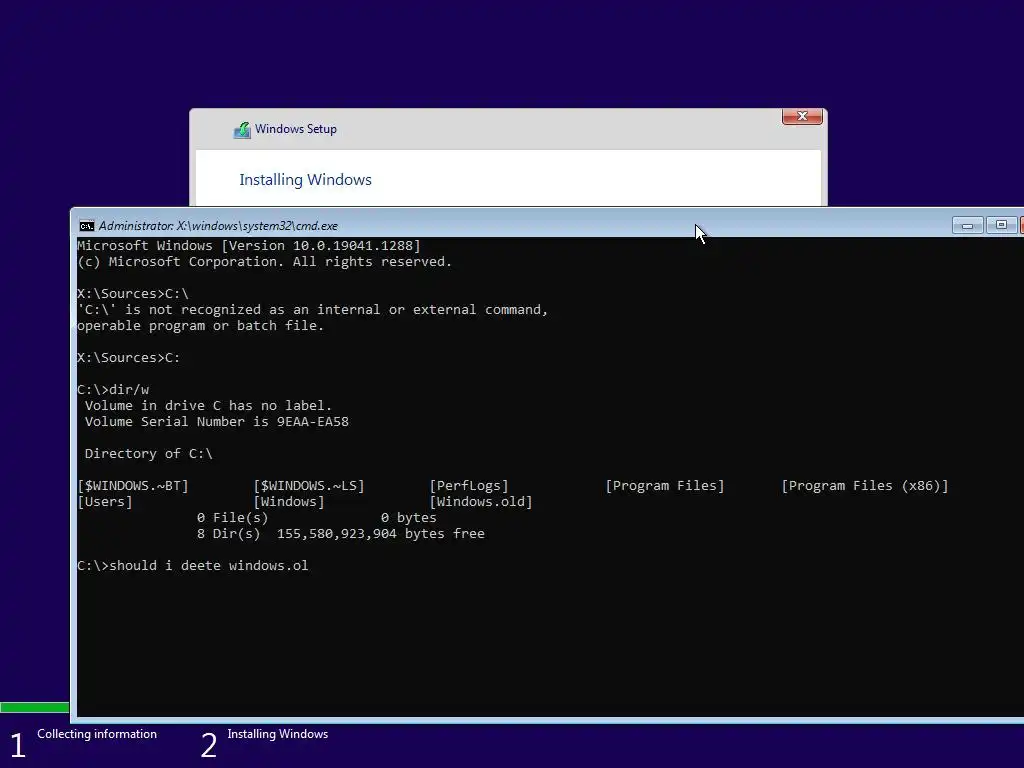Click the '155,580,923,904 bytes free' line
The image size is (1024, 768).
(x=340, y=534)
